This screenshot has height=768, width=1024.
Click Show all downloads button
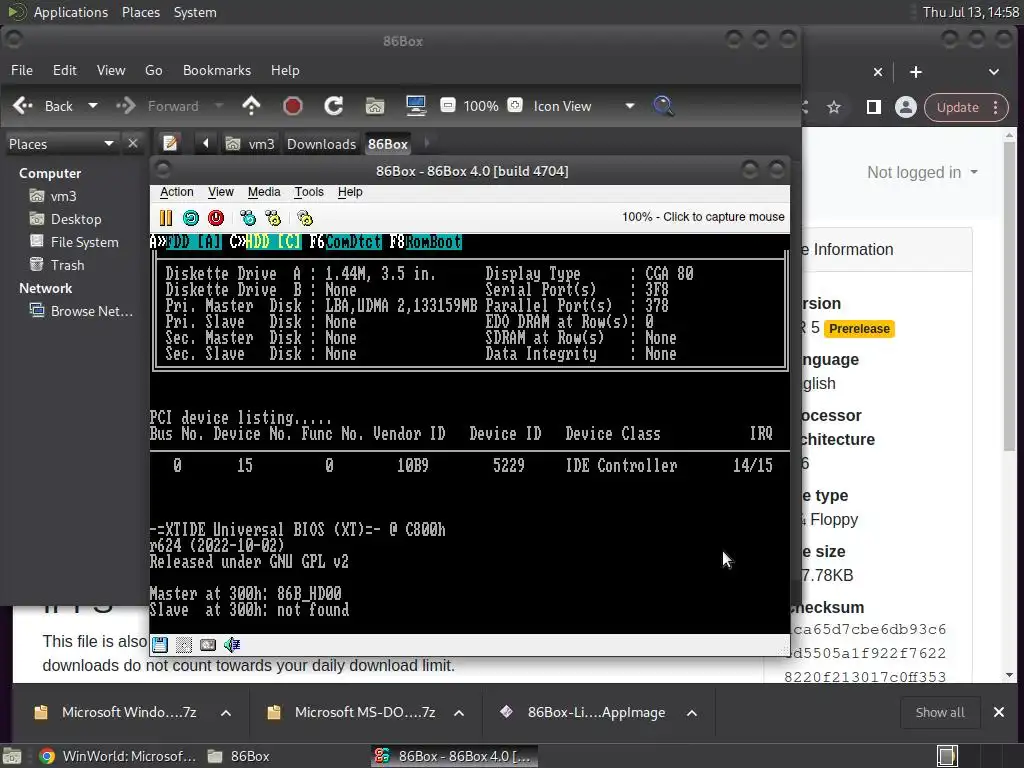(x=940, y=712)
